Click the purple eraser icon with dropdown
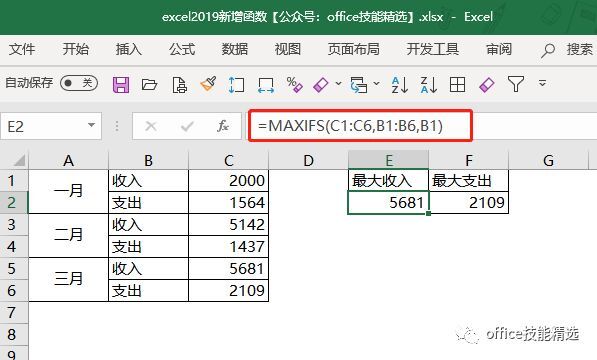 pyautogui.click(x=321, y=84)
